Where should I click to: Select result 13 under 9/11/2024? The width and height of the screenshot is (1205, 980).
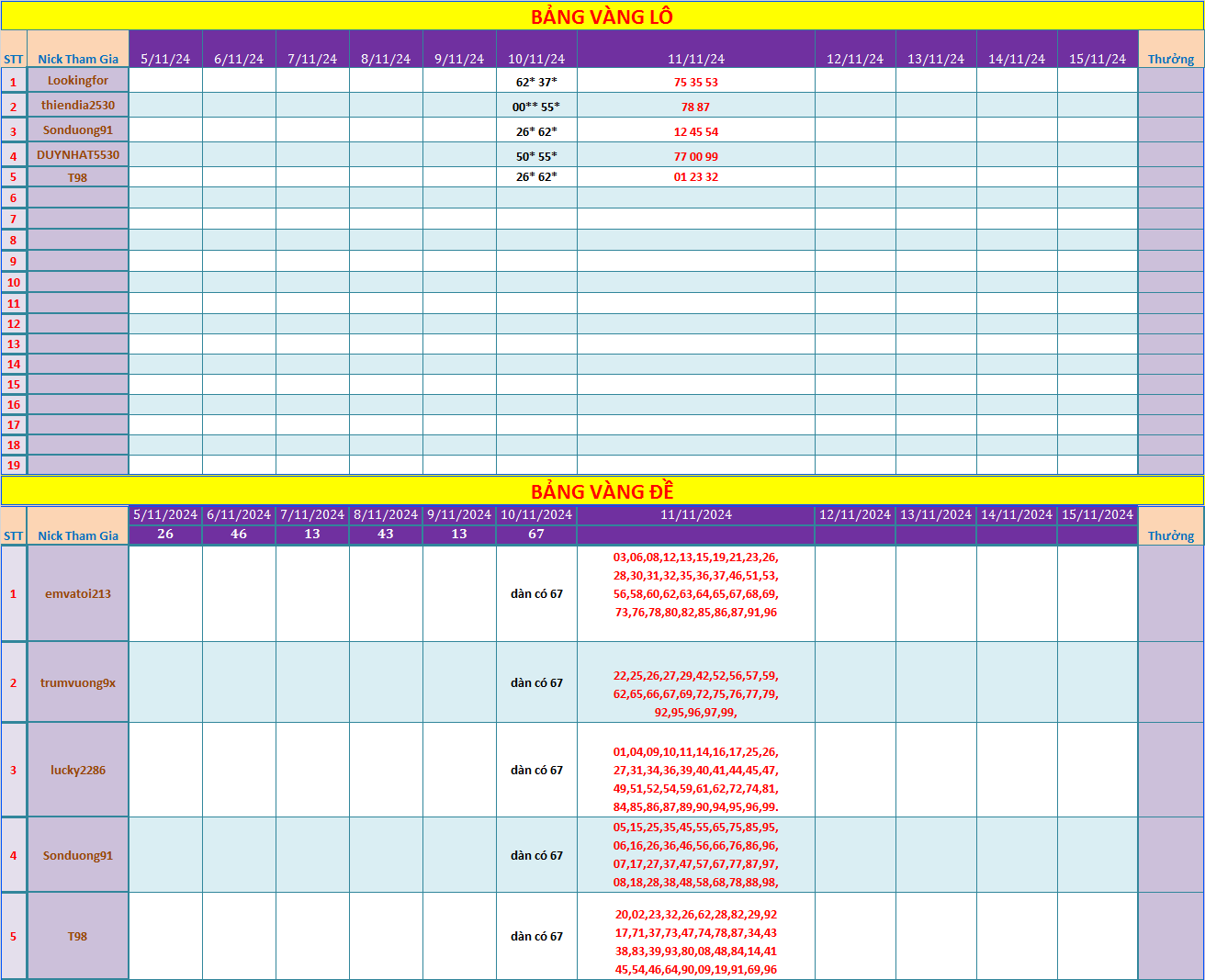(459, 534)
